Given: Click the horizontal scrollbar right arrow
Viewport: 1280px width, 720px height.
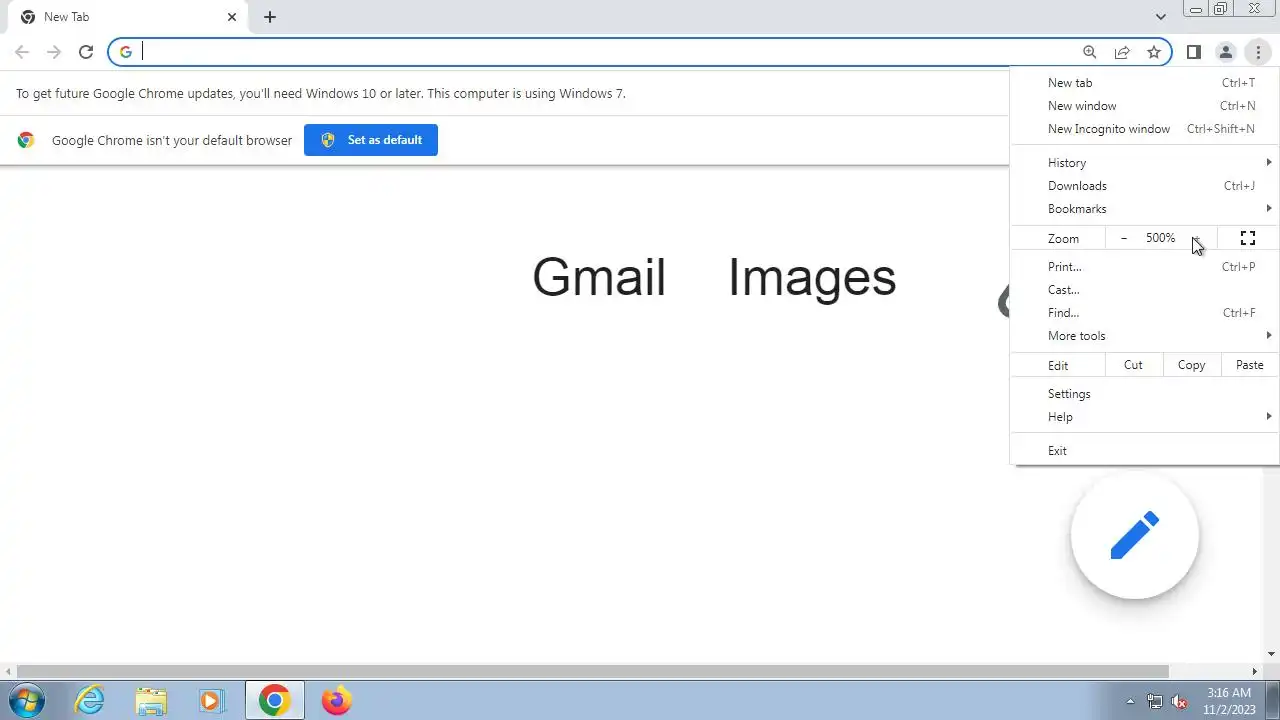Looking at the screenshot, I should [1255, 672].
